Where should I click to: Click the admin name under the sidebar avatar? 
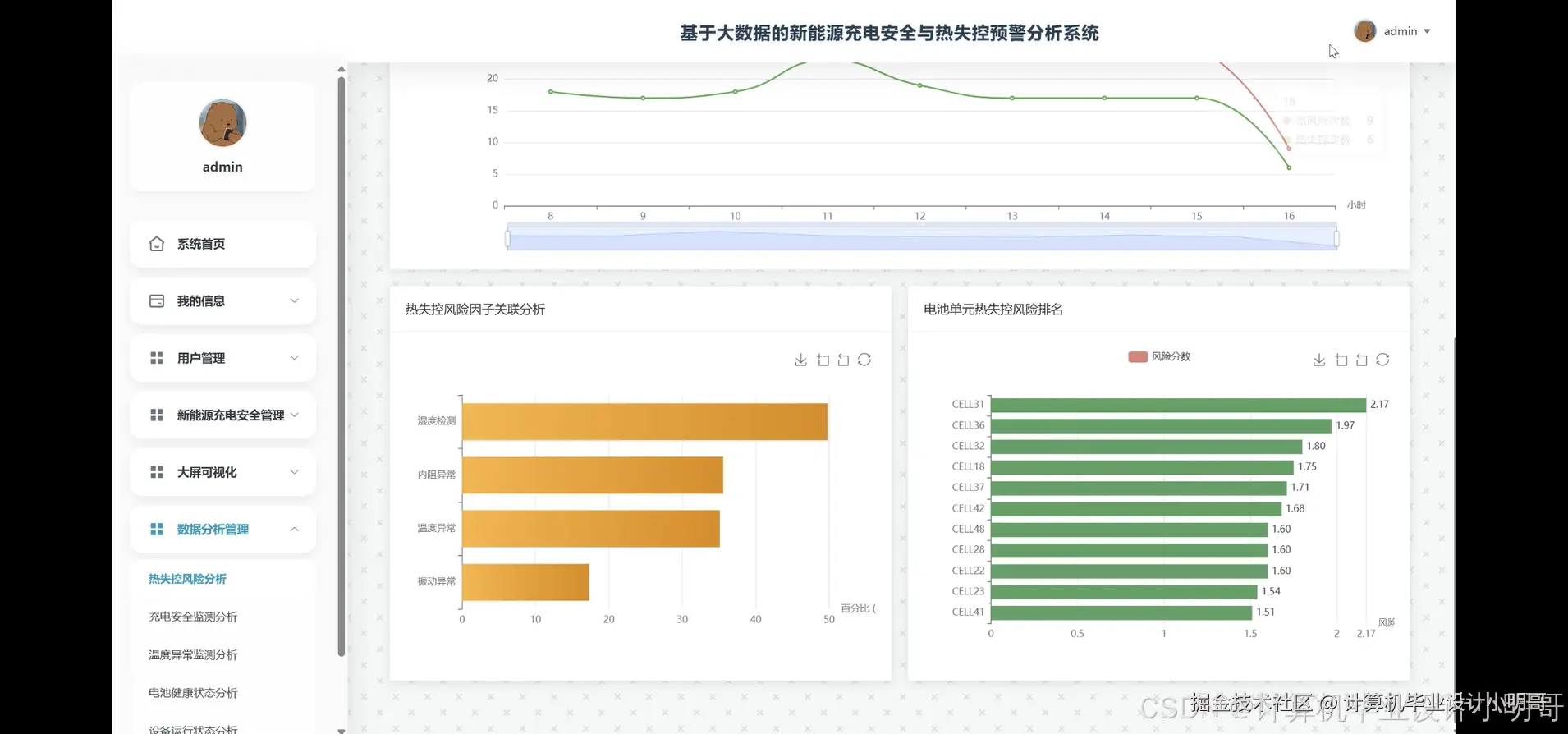pyautogui.click(x=222, y=167)
